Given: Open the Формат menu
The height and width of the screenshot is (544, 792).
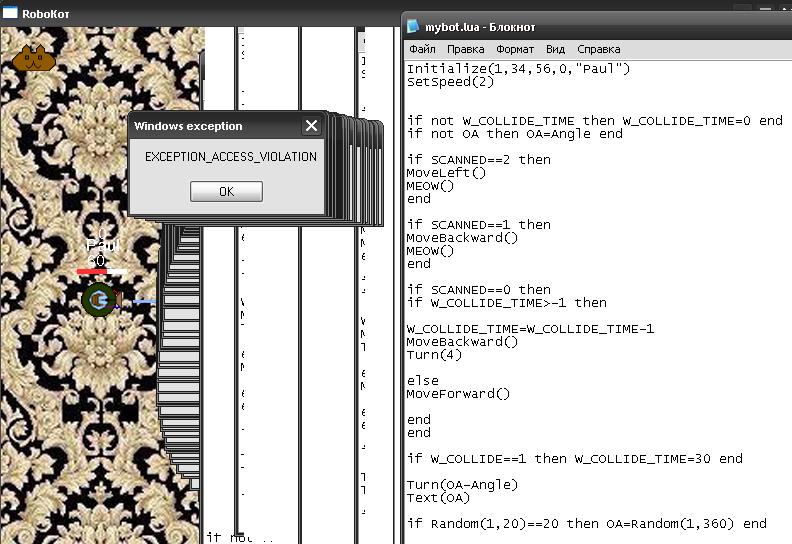Looking at the screenshot, I should 515,49.
